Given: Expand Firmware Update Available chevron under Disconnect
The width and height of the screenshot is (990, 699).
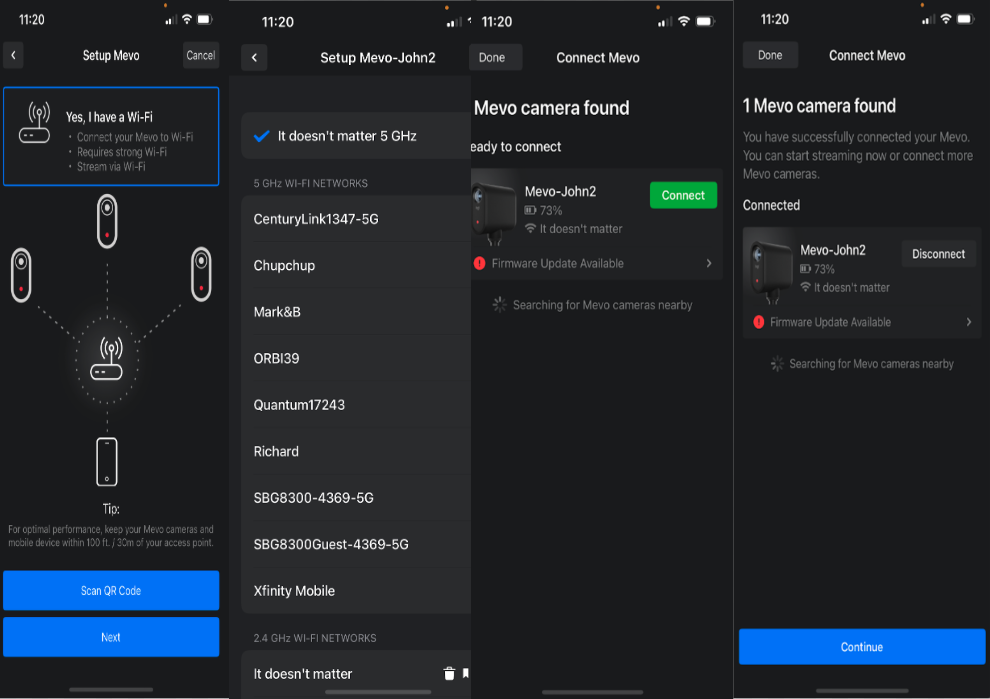Looking at the screenshot, I should pyautogui.click(x=968, y=322).
